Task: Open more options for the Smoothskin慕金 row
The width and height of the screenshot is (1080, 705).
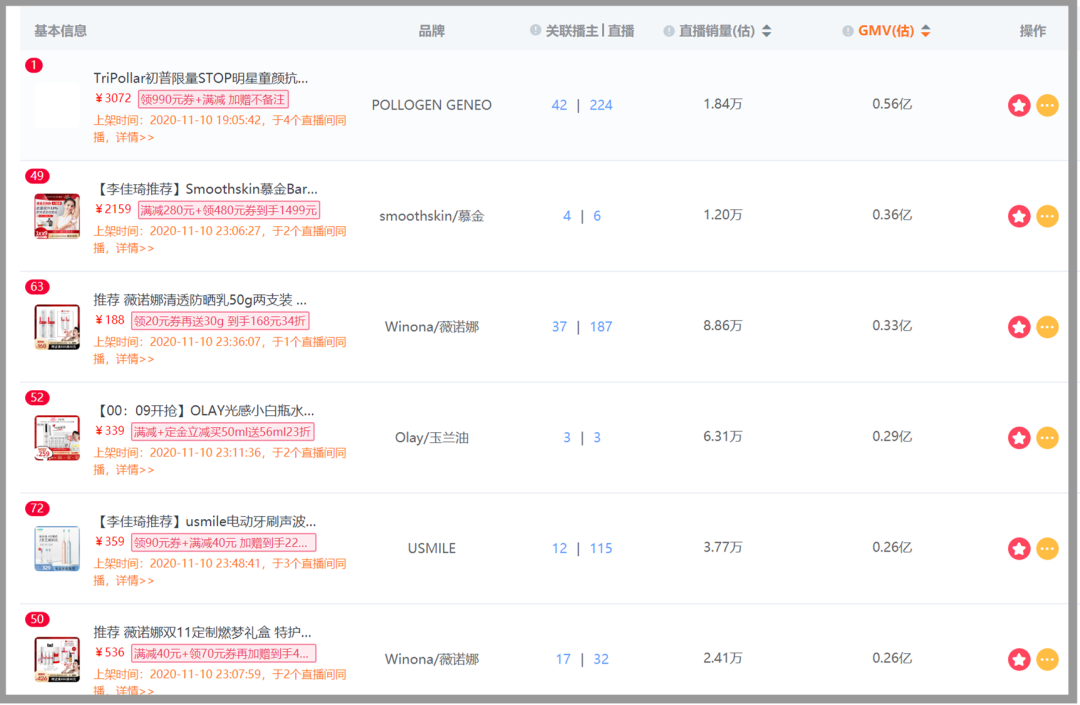Action: click(1047, 216)
